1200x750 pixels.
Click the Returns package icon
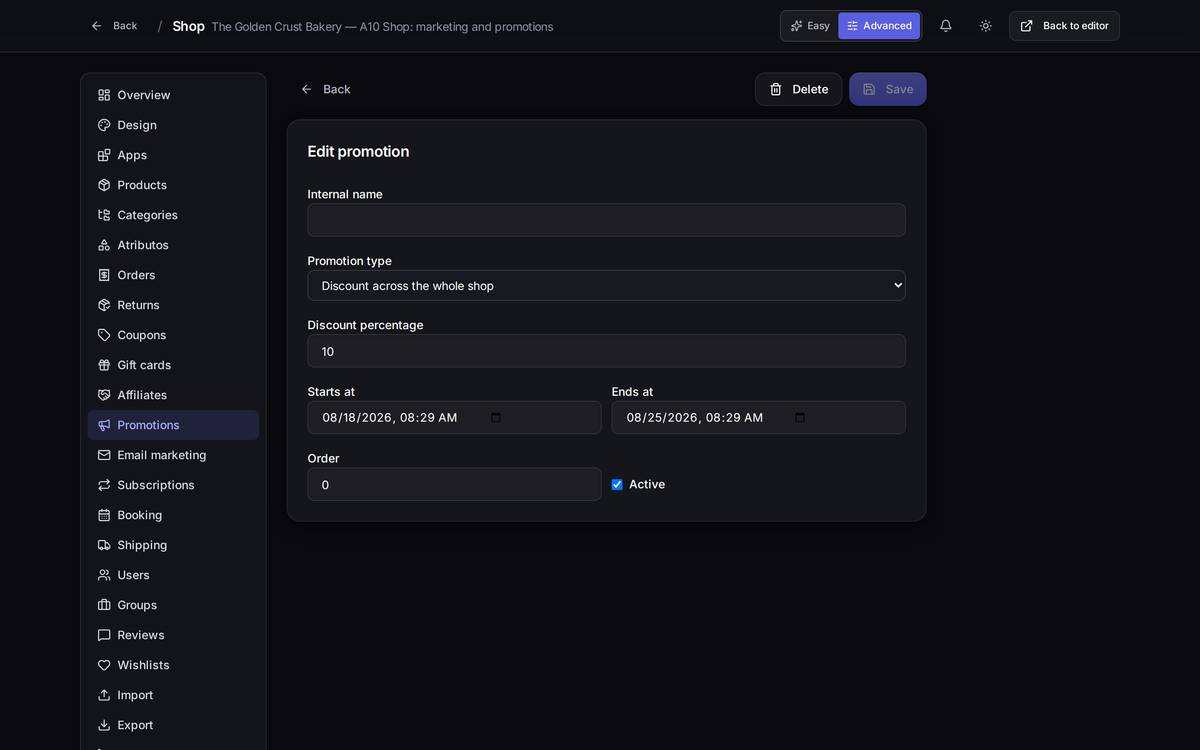click(104, 305)
